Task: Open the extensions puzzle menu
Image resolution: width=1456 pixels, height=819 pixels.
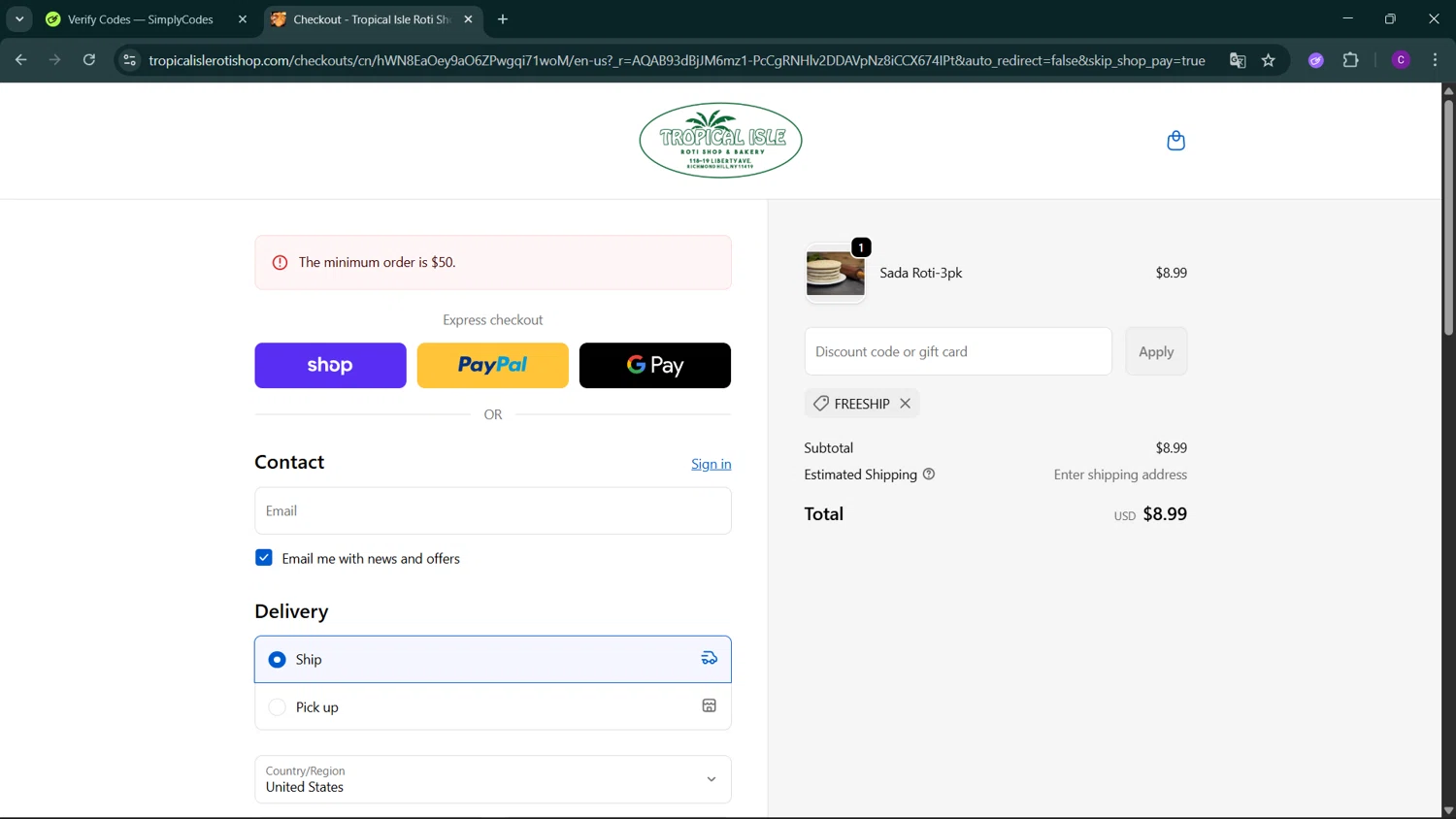Action: click(1350, 60)
